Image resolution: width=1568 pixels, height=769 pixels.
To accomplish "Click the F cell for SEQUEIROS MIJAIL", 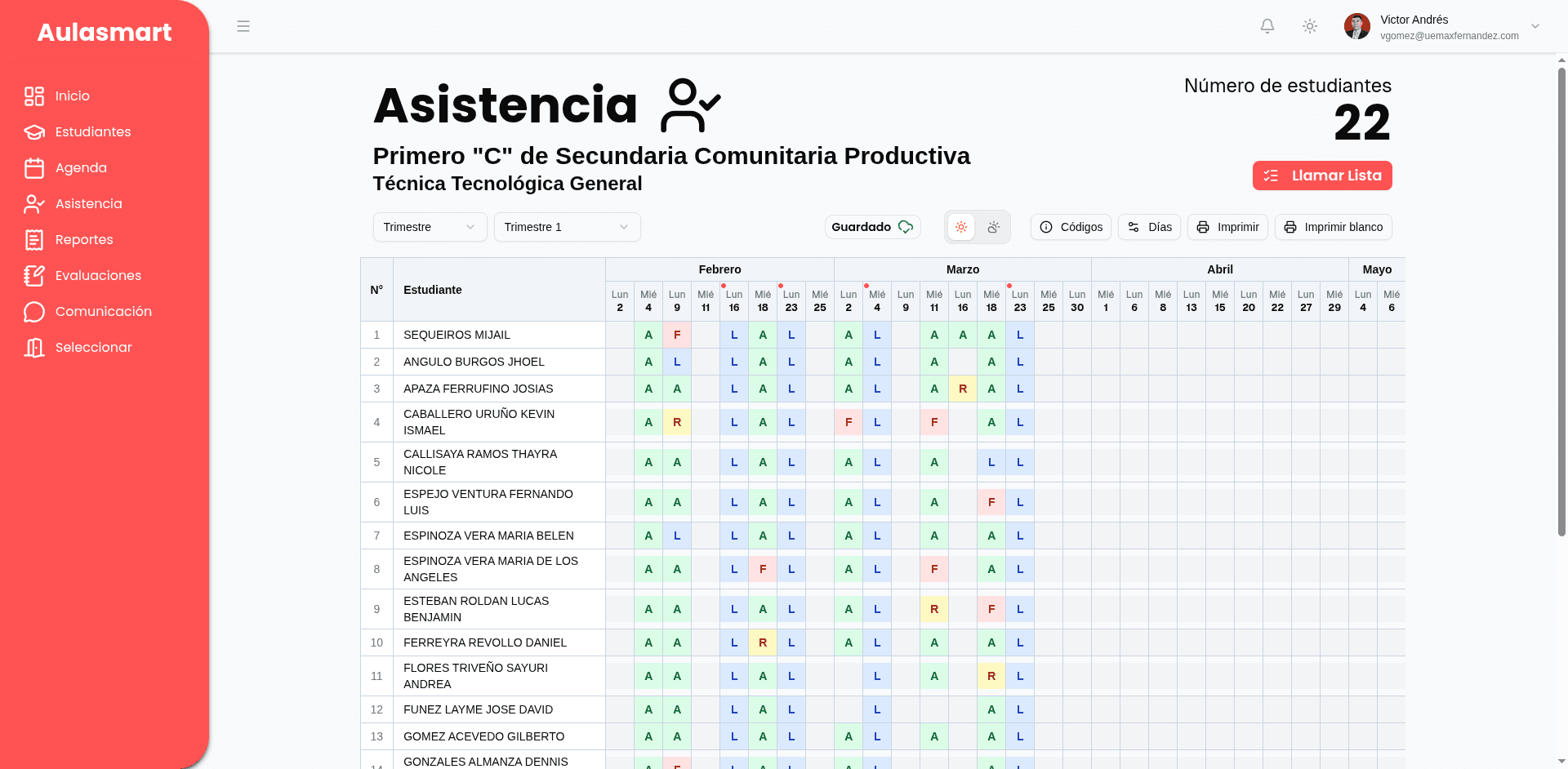I will click(677, 335).
